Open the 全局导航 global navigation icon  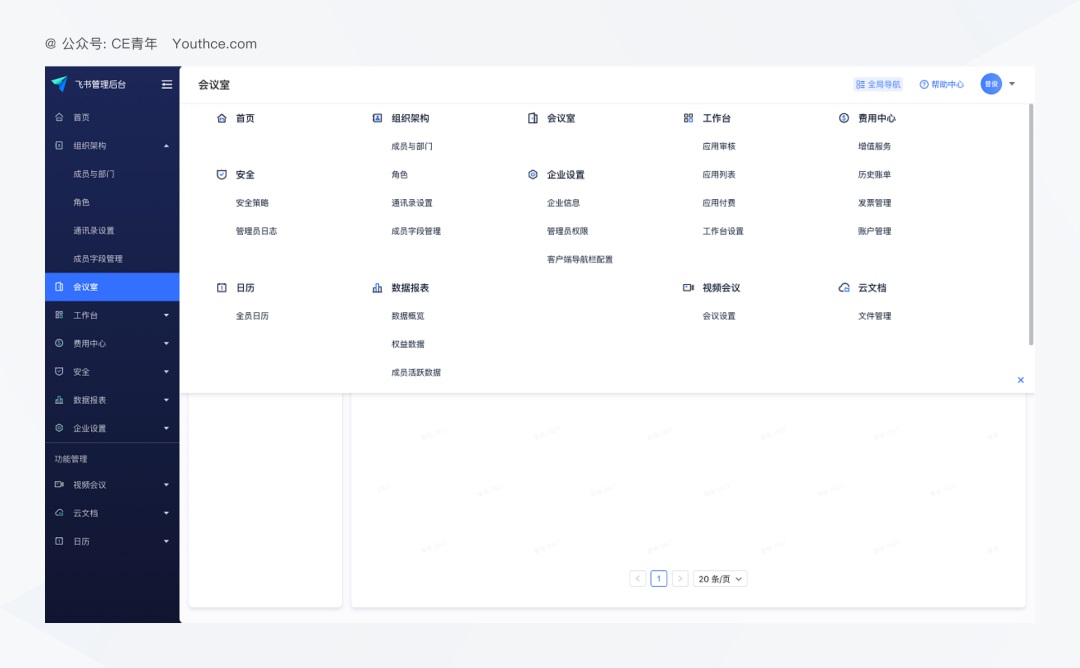click(x=860, y=84)
